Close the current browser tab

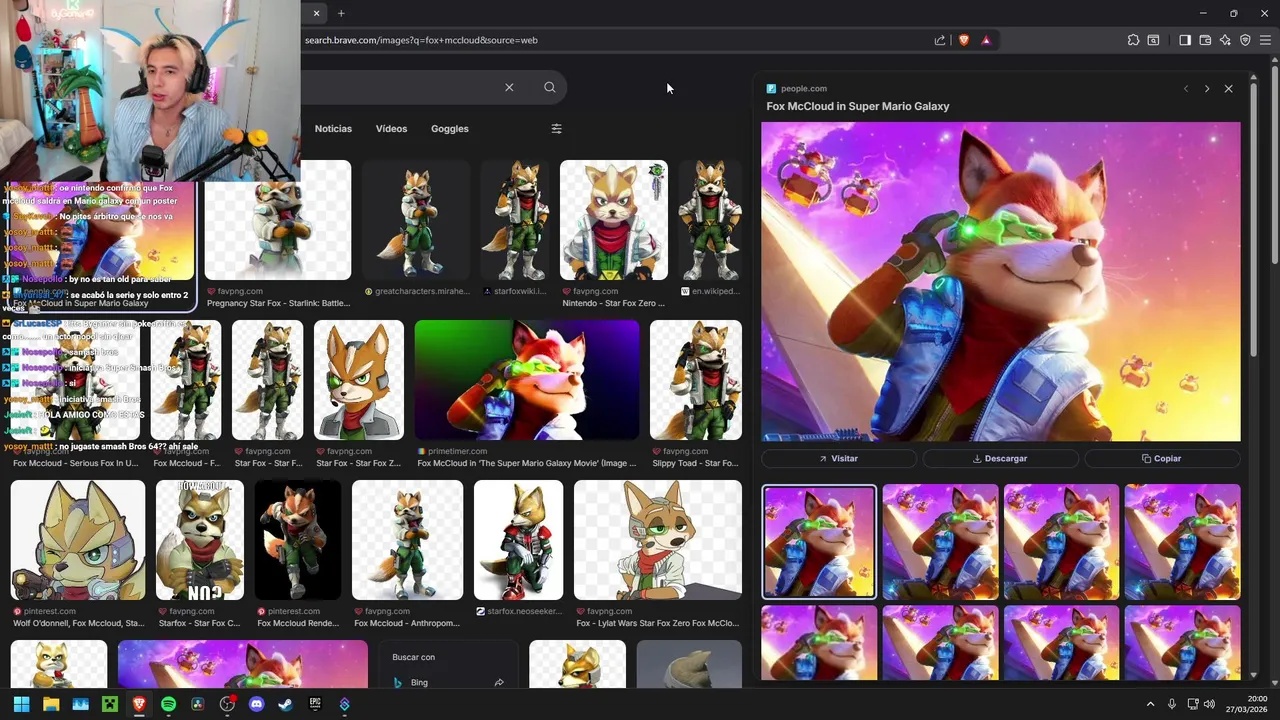coord(316,13)
